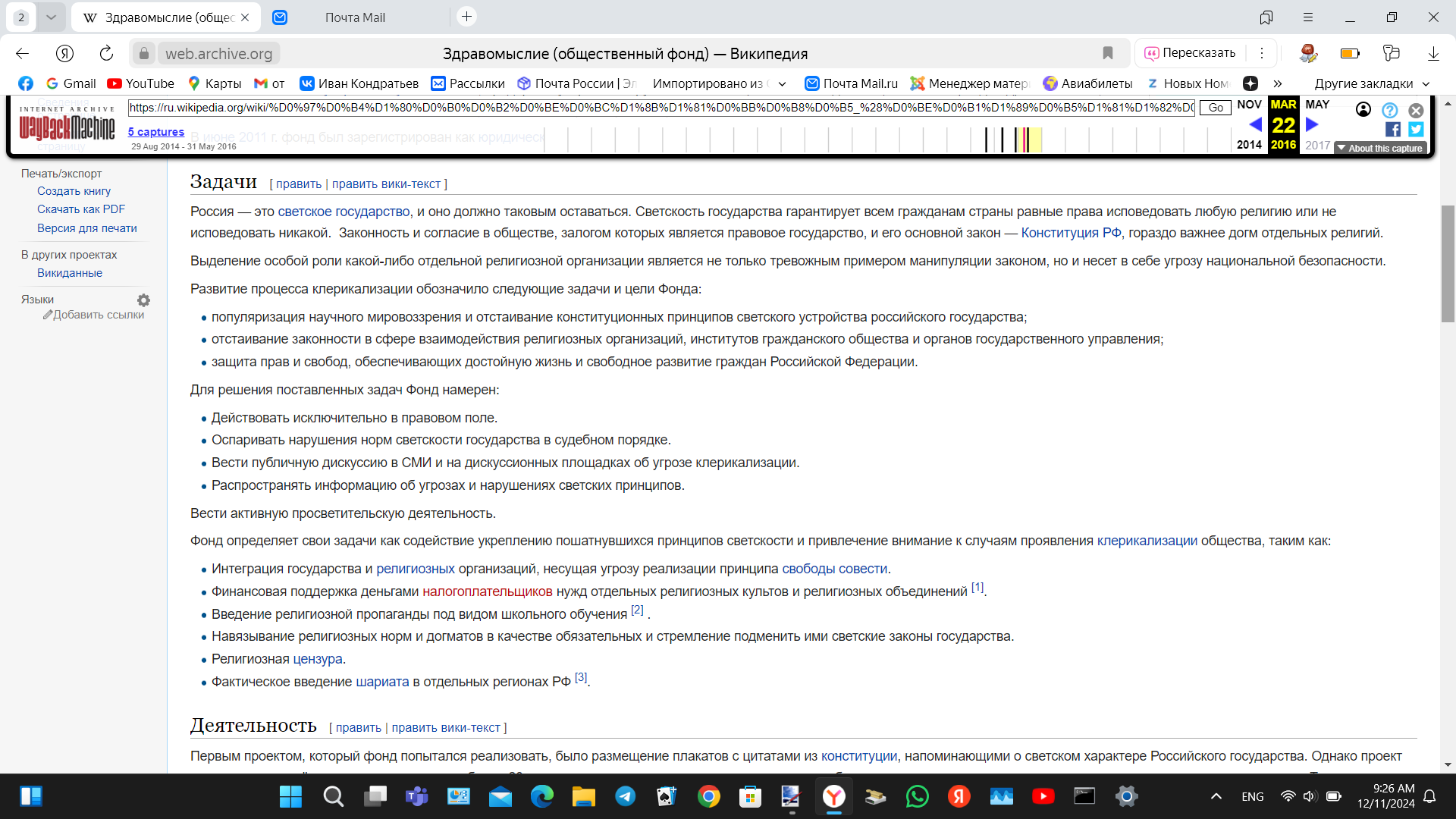Viewport: 1456px width, 819px height.
Task: Go back with the browser back arrow
Action: (22, 53)
